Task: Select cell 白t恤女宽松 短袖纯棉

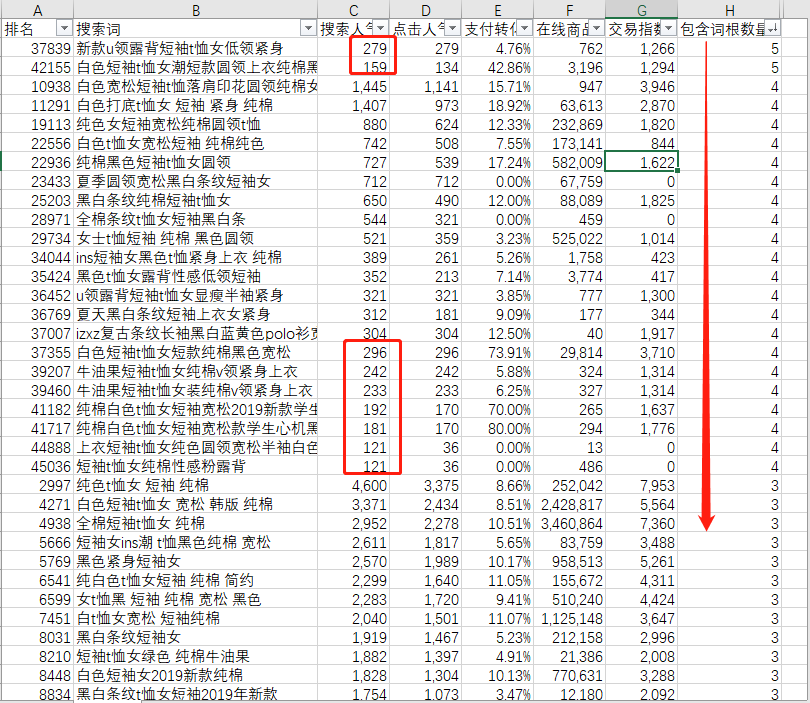Action: pos(195,618)
